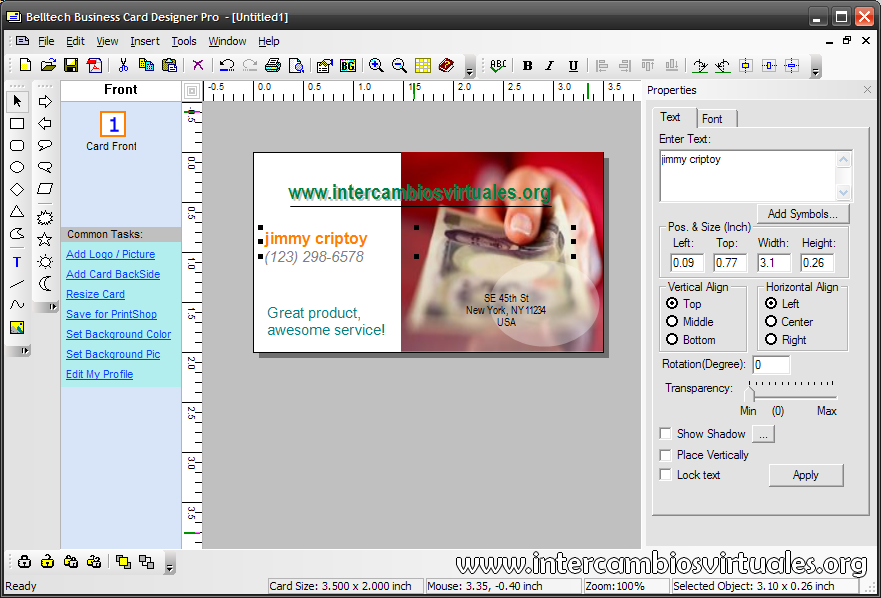The image size is (881, 598).
Task: Select the rectangle shape tool
Action: [17, 124]
